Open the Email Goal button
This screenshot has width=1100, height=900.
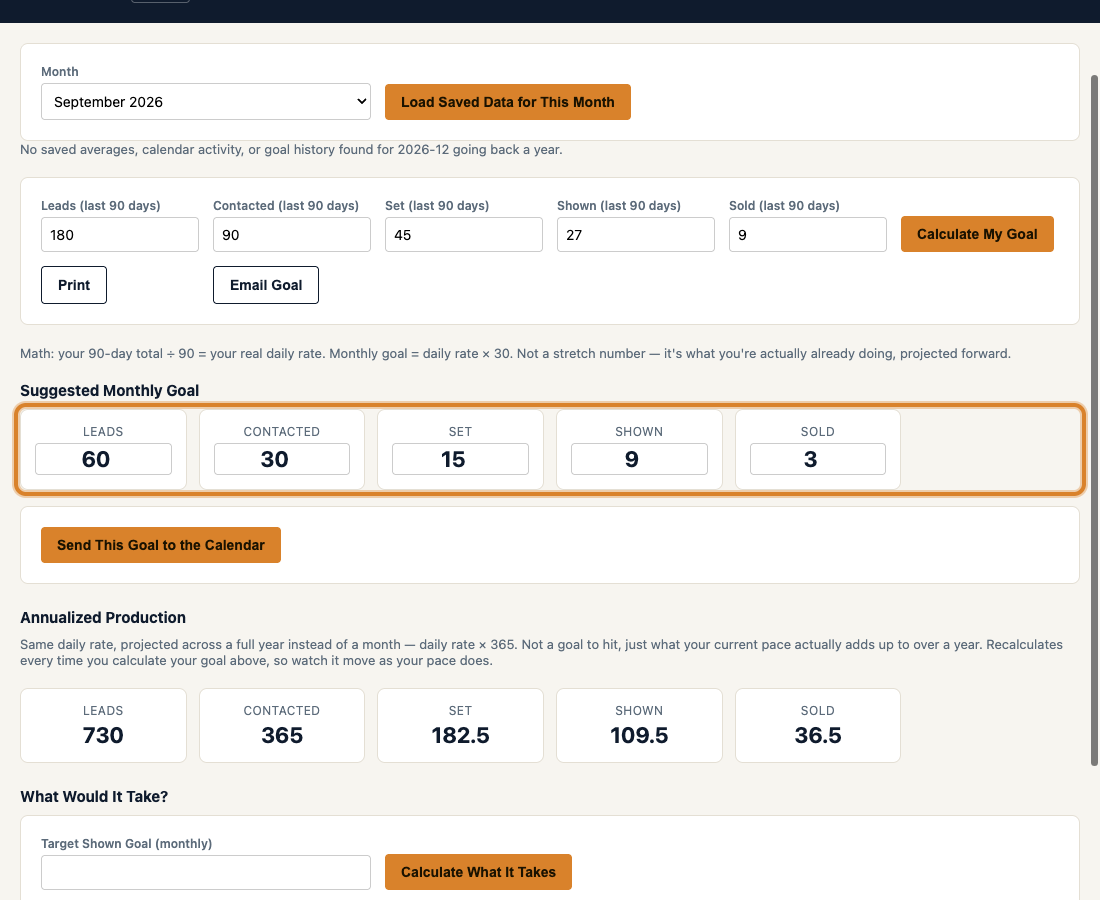coord(266,285)
